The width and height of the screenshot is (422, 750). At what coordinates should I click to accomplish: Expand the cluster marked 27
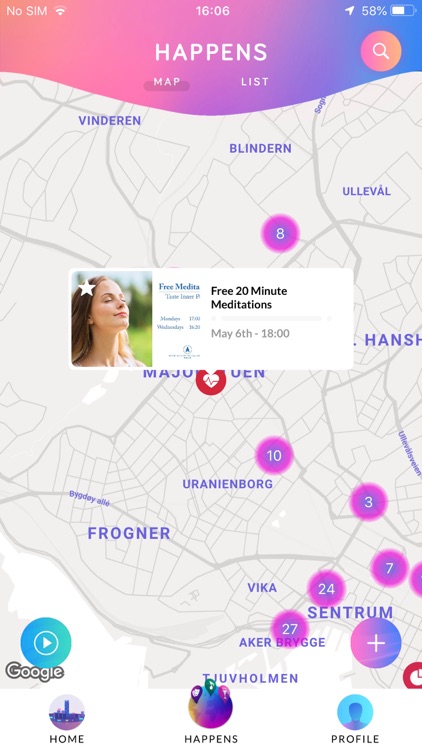pos(290,629)
